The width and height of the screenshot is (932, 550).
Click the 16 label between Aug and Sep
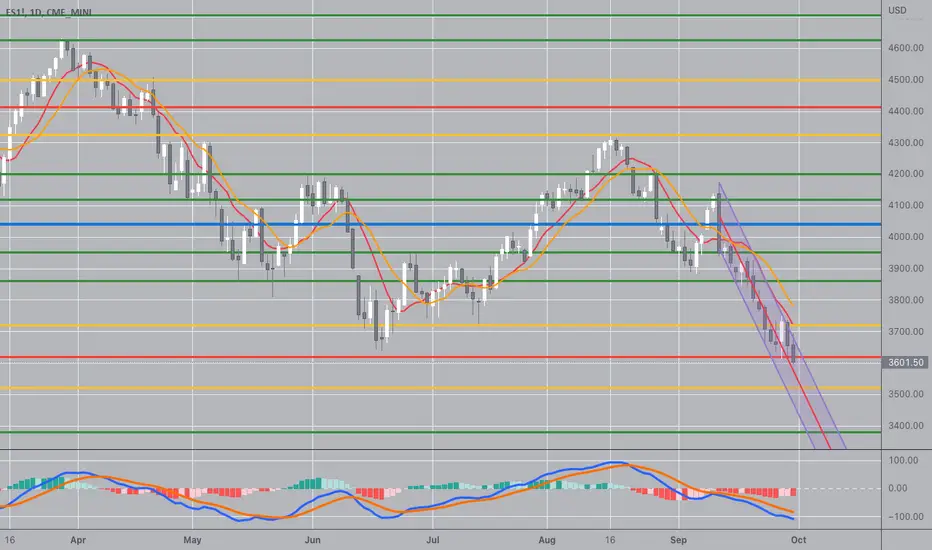(x=610, y=540)
